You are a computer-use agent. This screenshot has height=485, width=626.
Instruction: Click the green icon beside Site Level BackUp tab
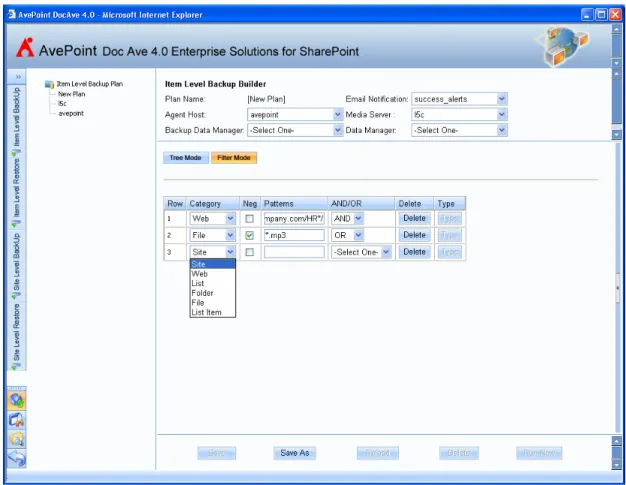tap(16, 296)
